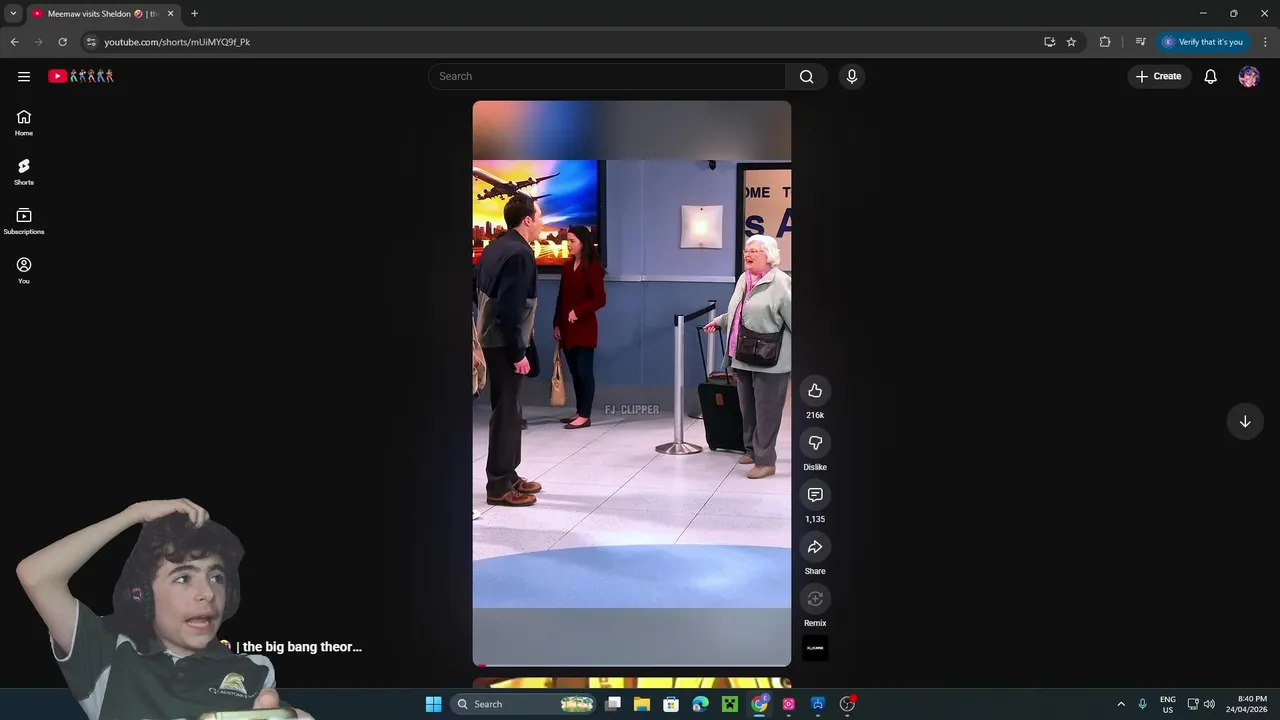Reload the page in Chrome

[x=62, y=42]
